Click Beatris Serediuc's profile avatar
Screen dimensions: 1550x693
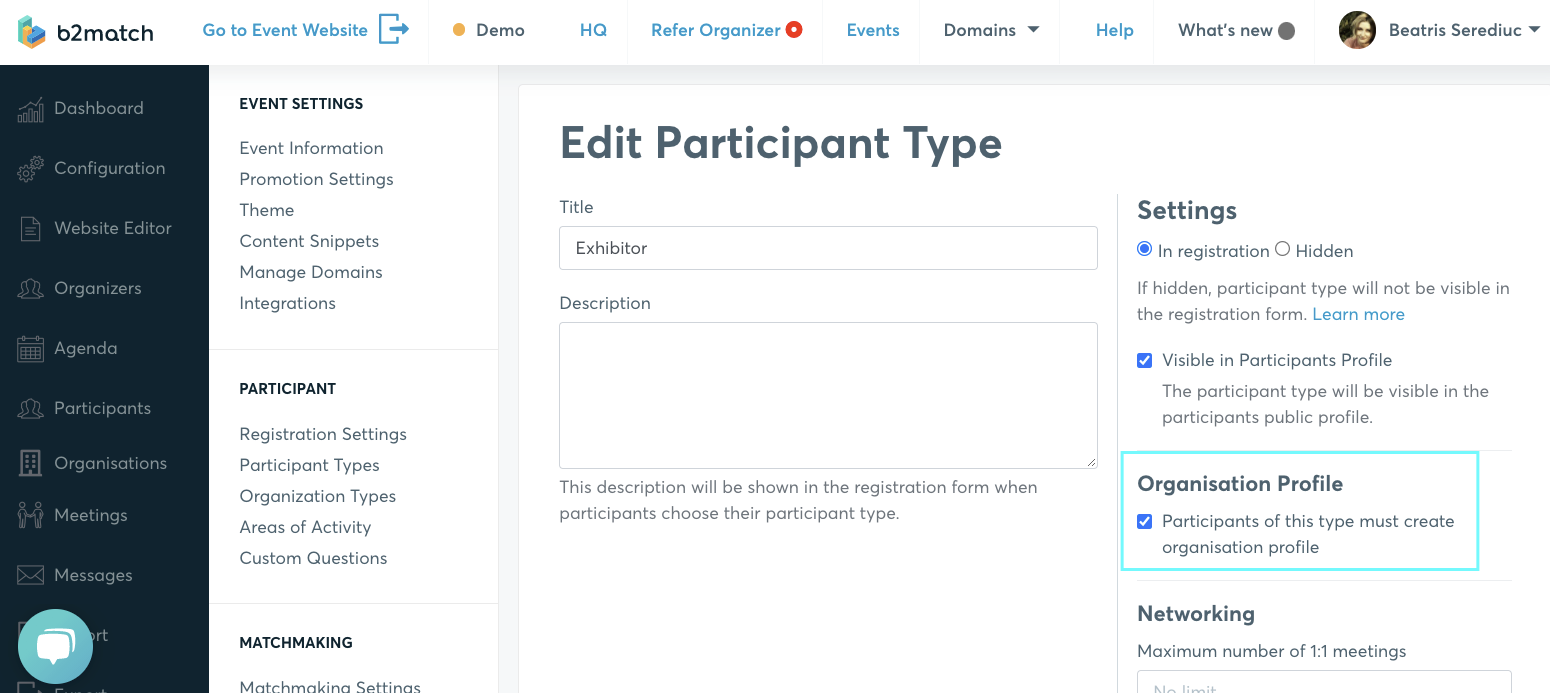pyautogui.click(x=1357, y=30)
